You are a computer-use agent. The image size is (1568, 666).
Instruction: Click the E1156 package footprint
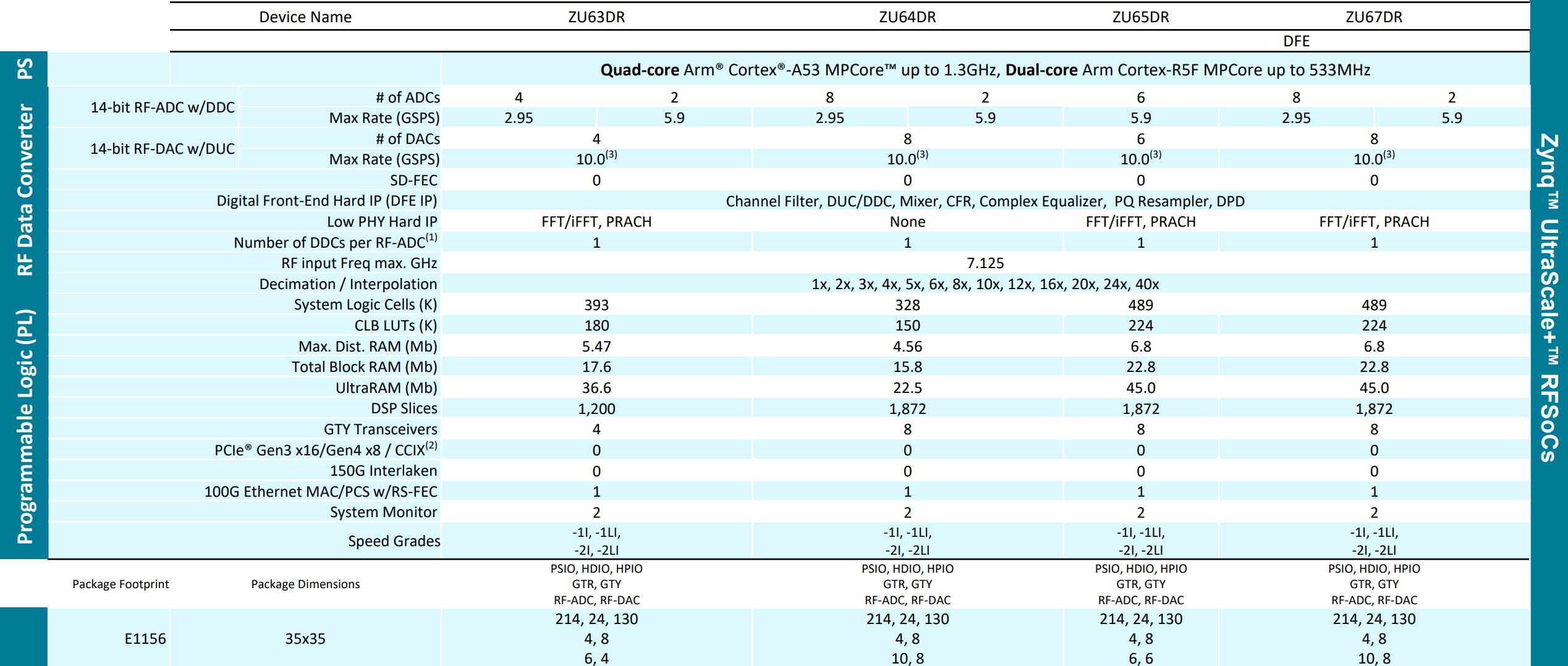[x=145, y=639]
